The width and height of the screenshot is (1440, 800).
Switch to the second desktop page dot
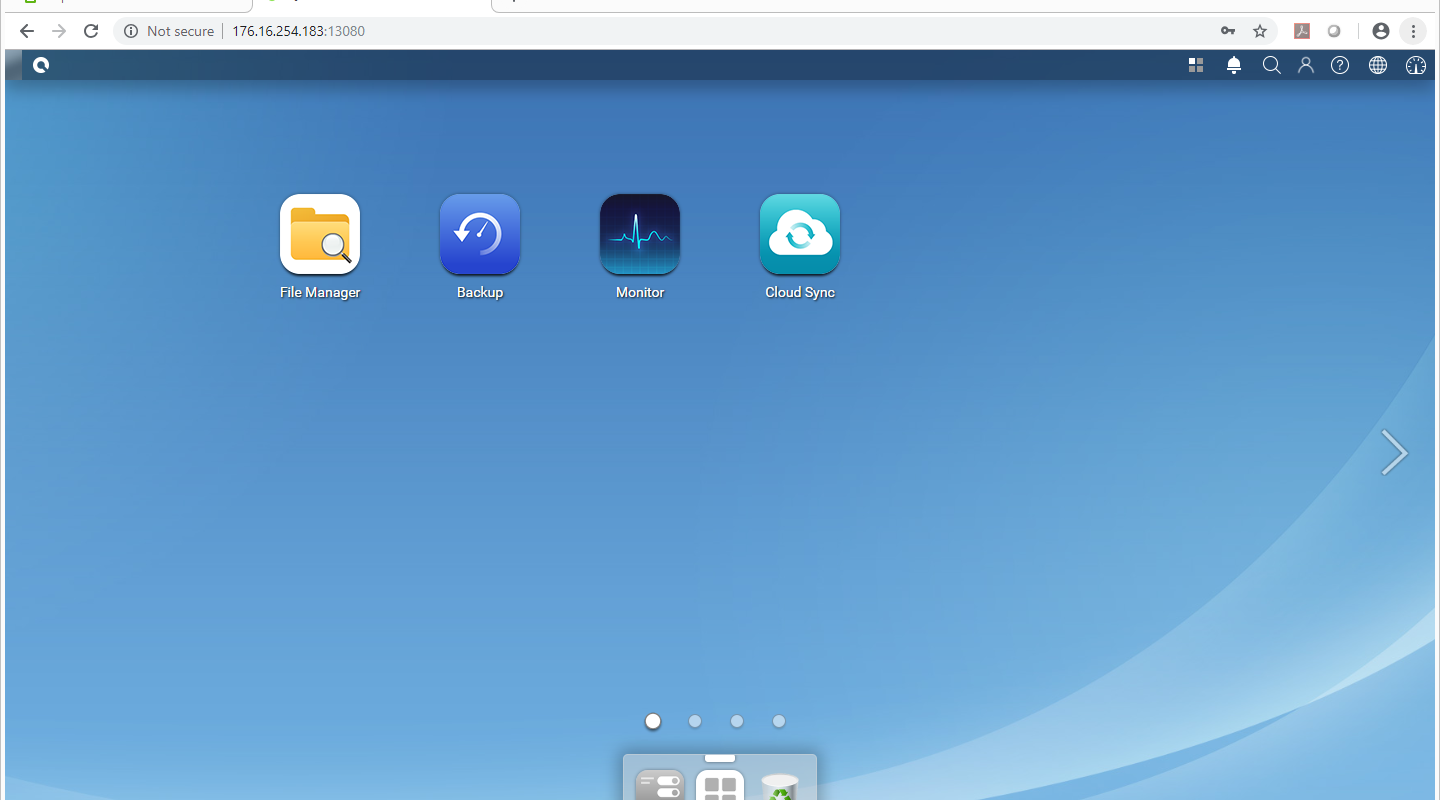695,721
